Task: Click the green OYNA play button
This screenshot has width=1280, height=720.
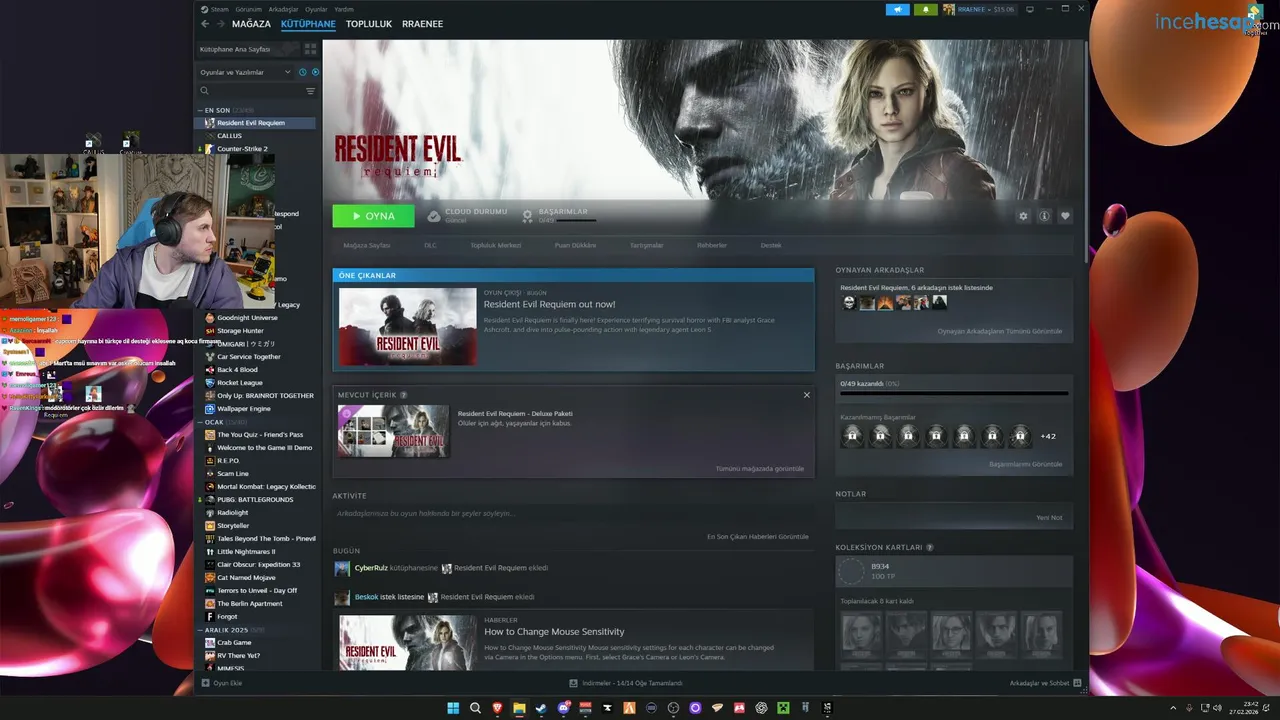Action: click(373, 216)
